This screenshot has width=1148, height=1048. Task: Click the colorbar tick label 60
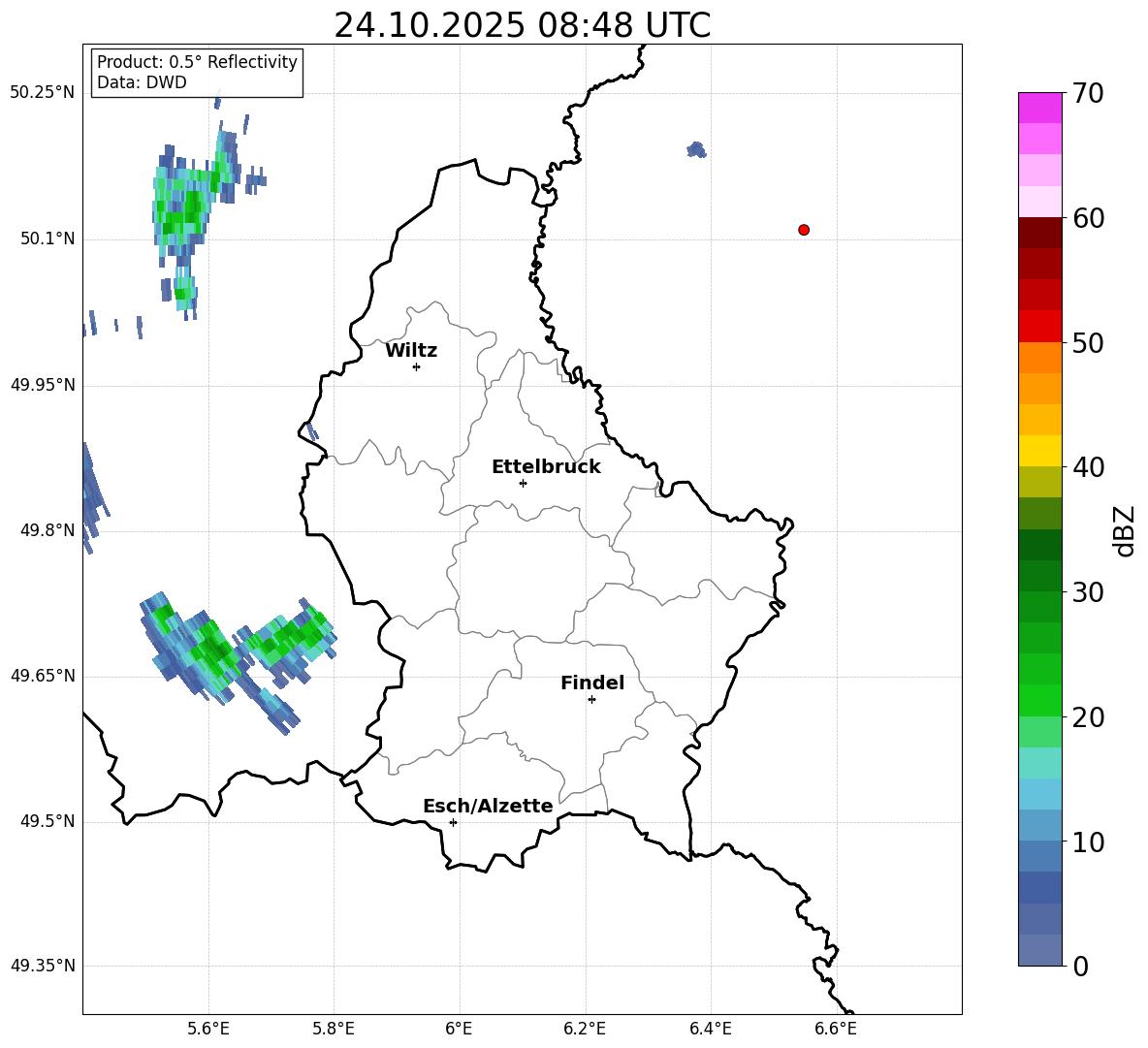click(x=1088, y=218)
